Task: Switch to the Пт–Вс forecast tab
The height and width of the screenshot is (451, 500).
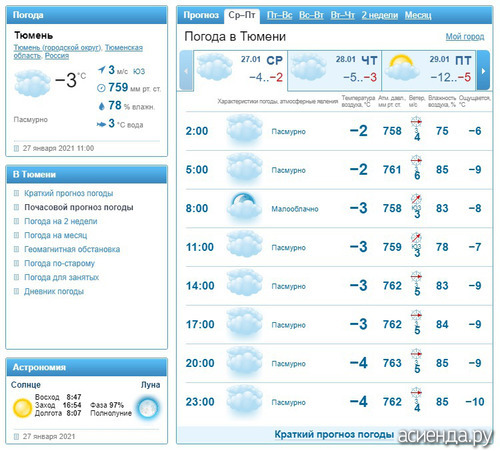Action: coord(279,15)
